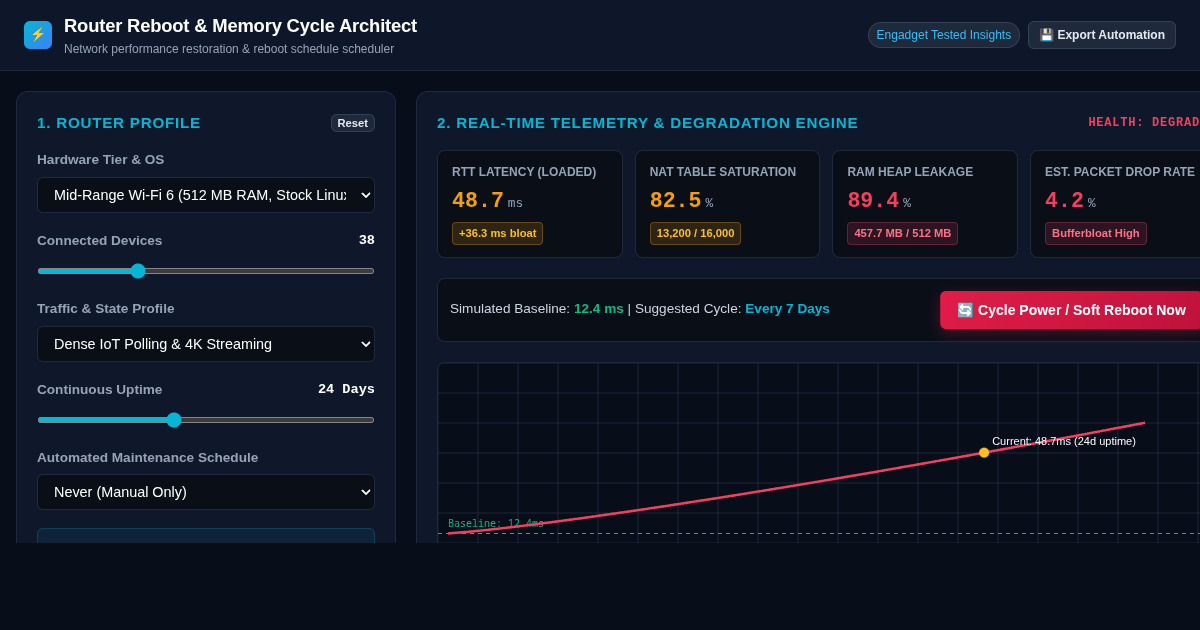Click NAT table saturation value 82.5
1200x630 pixels.
(676, 201)
